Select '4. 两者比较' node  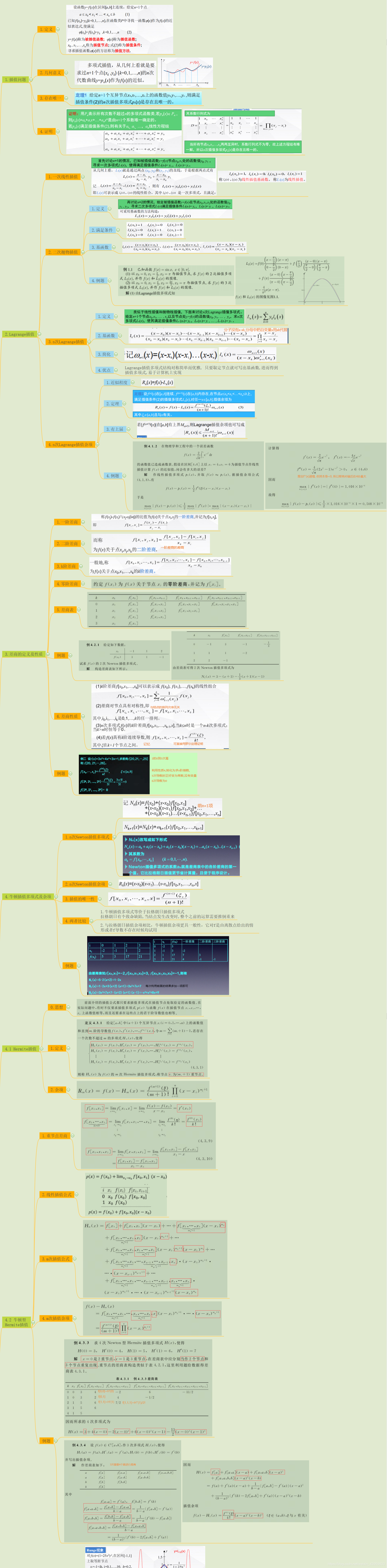click(x=75, y=921)
